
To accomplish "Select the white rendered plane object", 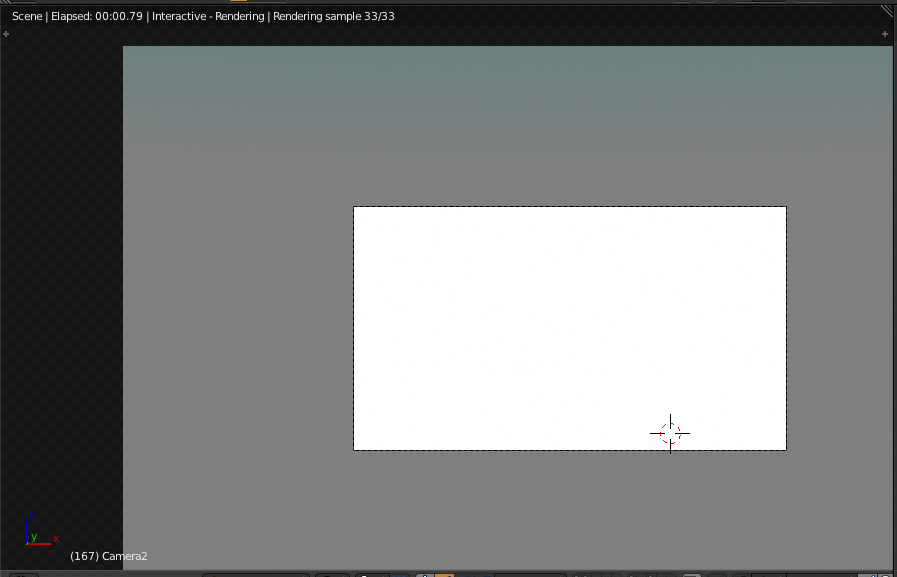I will click(x=569, y=328).
